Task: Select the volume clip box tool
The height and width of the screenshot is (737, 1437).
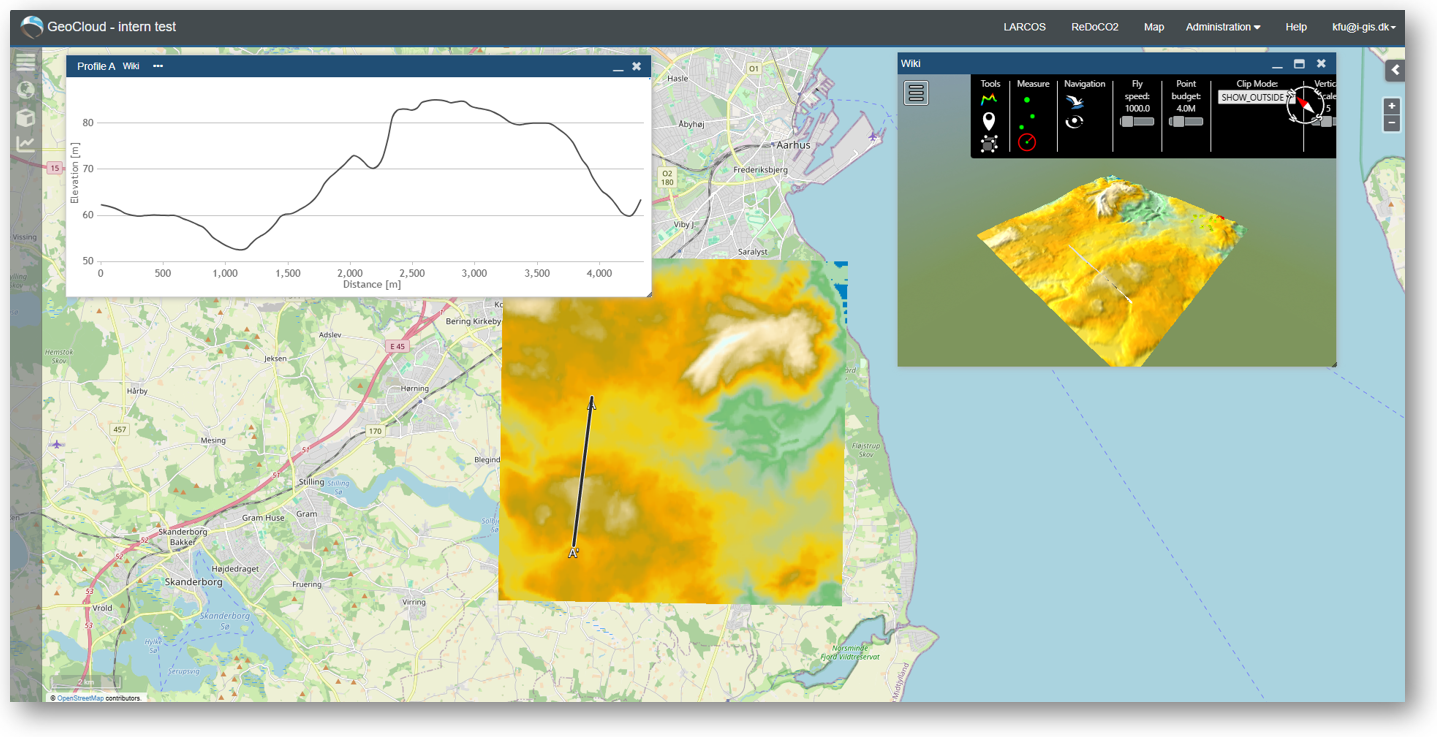Action: point(989,144)
